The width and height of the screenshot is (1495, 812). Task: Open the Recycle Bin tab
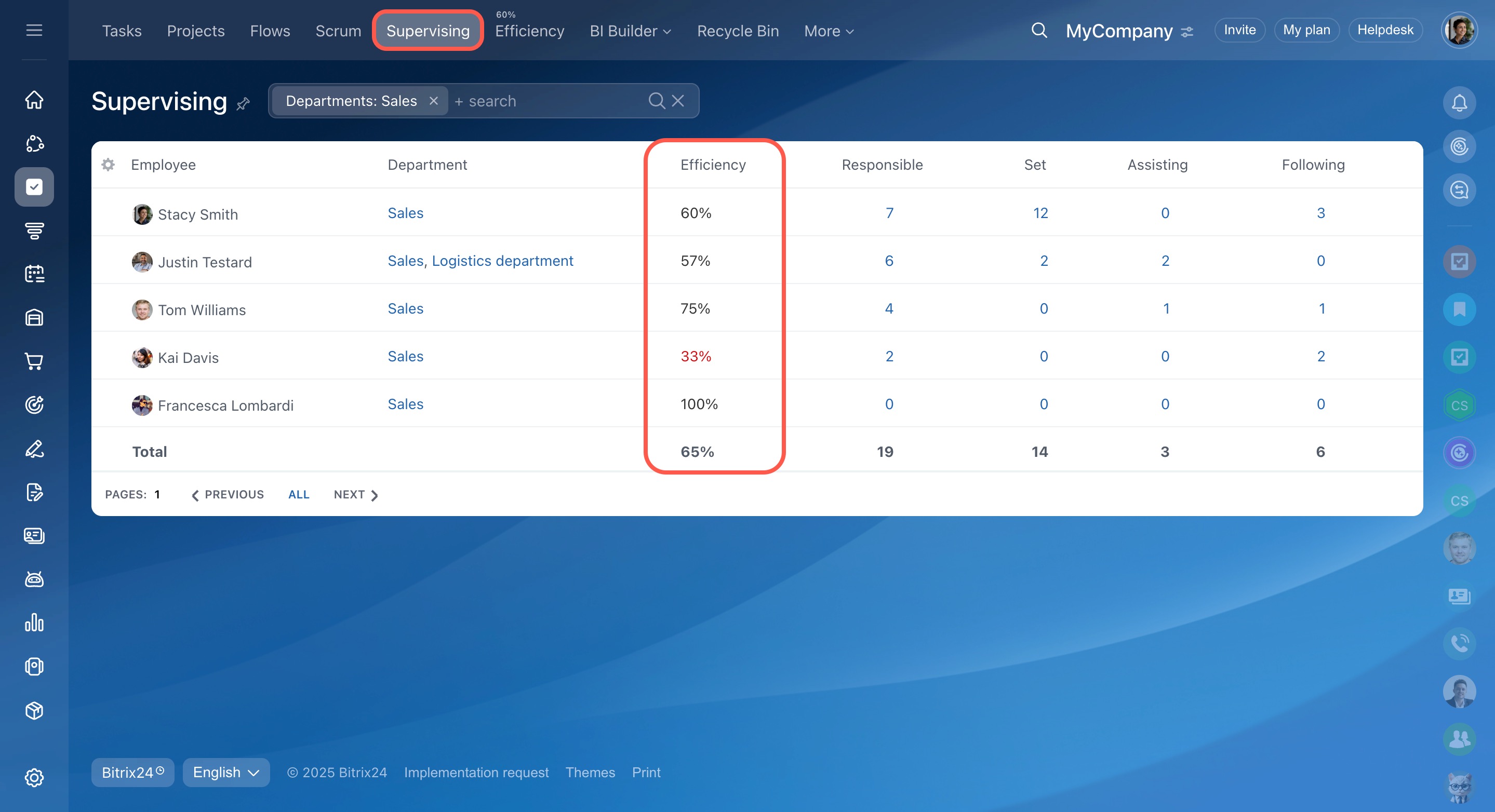(x=738, y=31)
